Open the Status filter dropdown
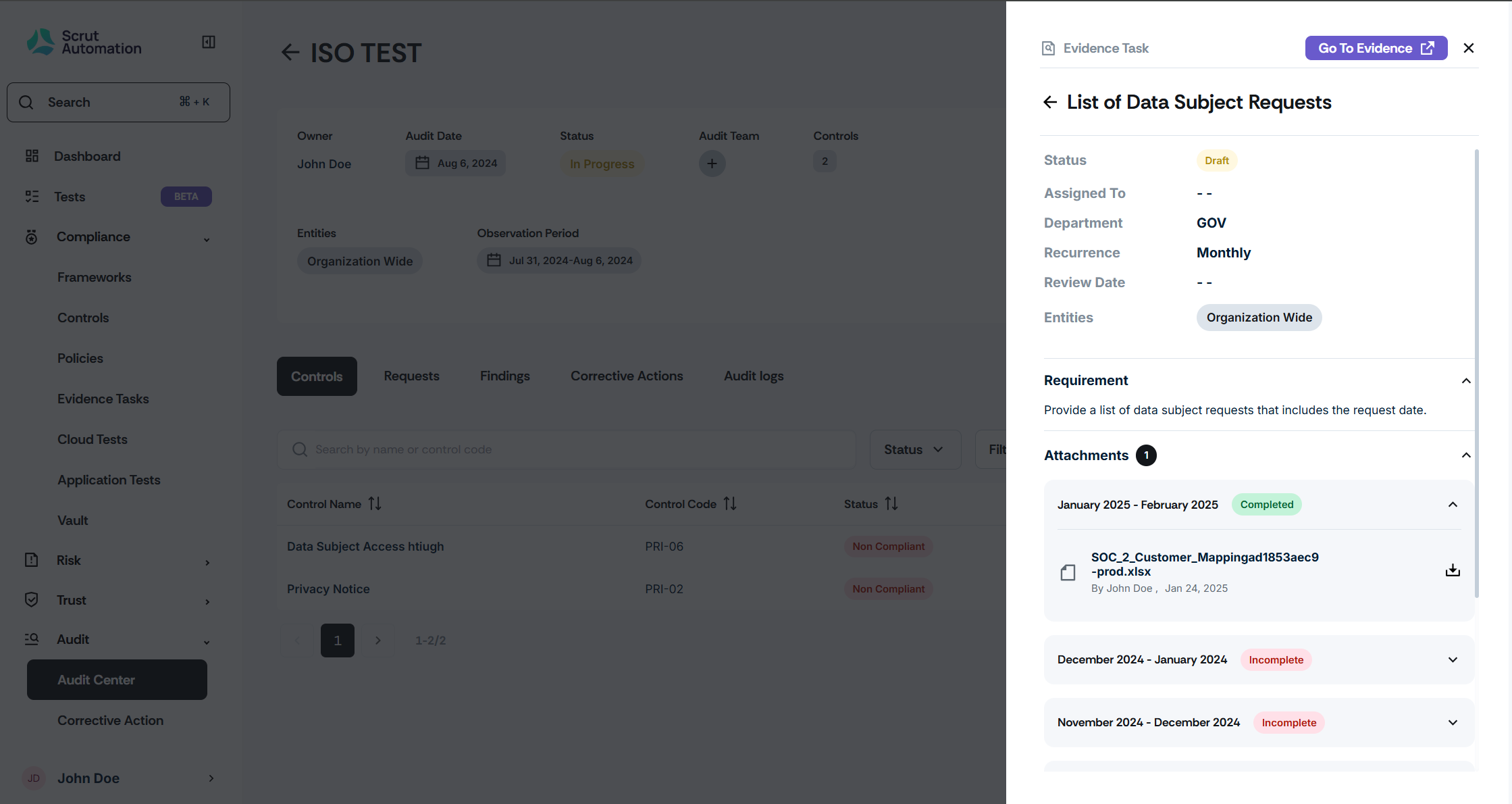This screenshot has width=1512, height=804. pyautogui.click(x=915, y=449)
